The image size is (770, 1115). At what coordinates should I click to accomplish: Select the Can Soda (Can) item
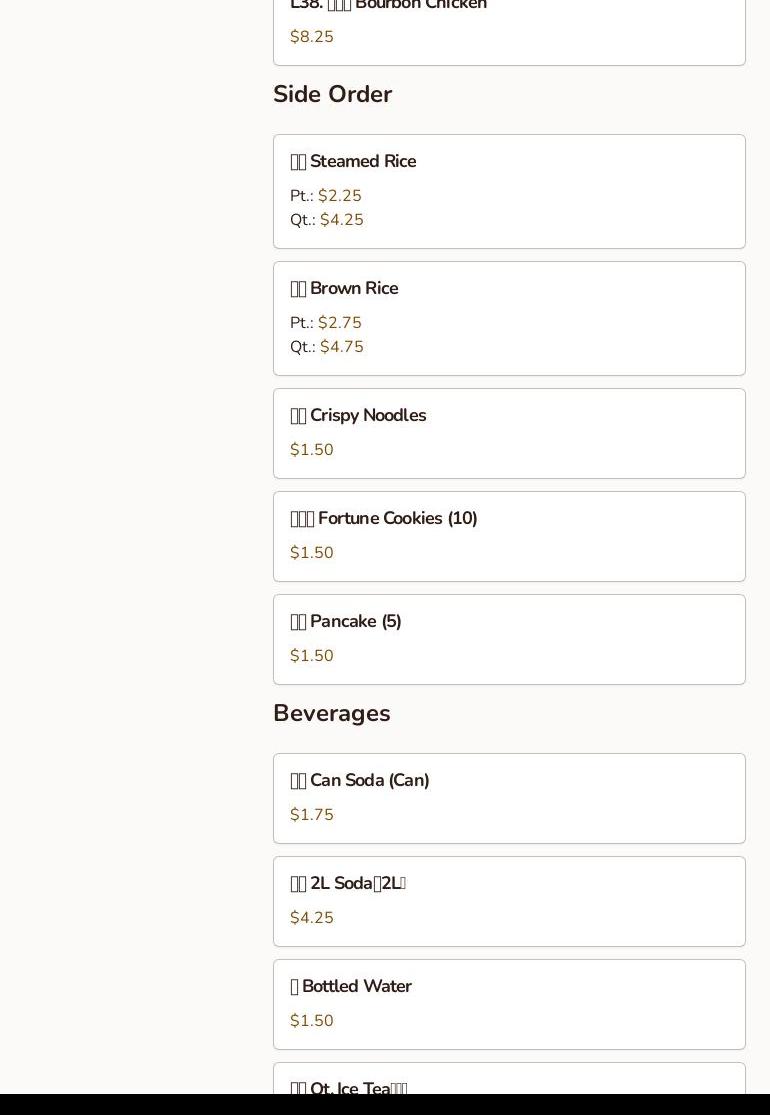tap(369, 781)
